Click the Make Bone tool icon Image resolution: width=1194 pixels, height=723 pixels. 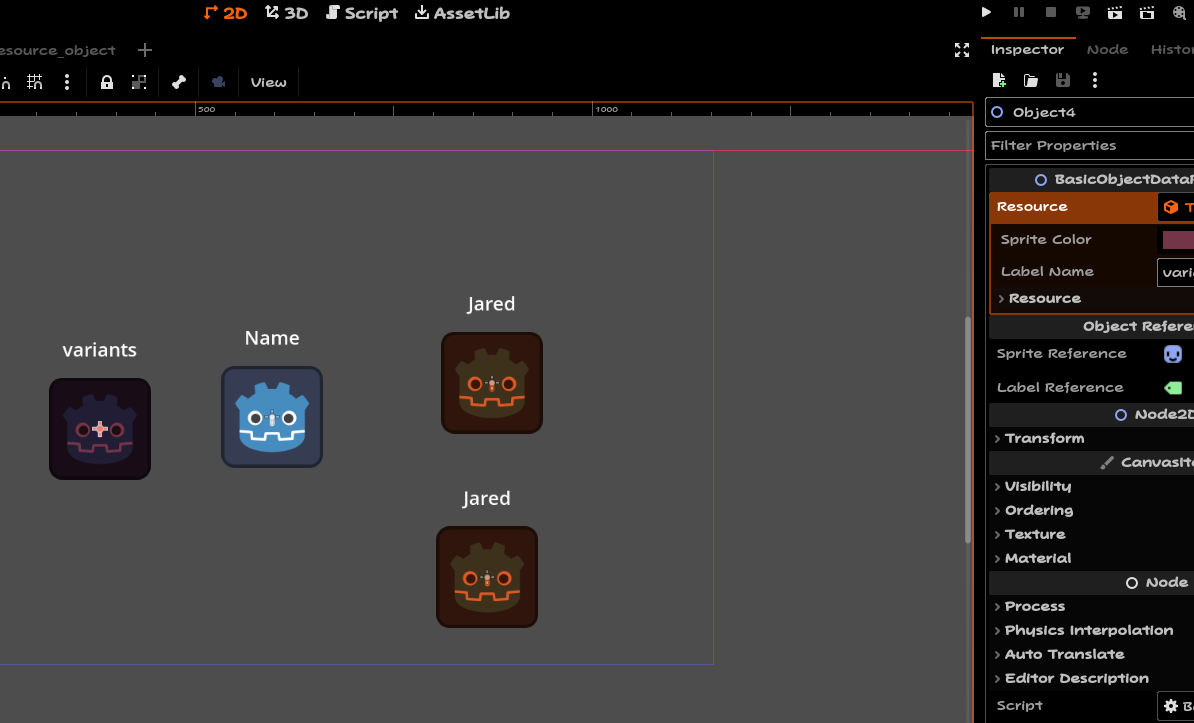coord(178,81)
